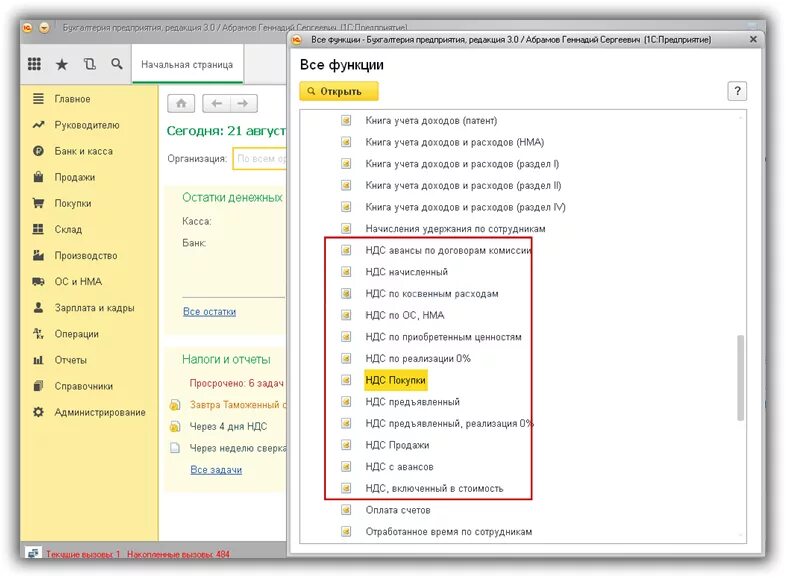Click Просрочено: 6 задач text
This screenshot has width=786, height=578.
236,383
